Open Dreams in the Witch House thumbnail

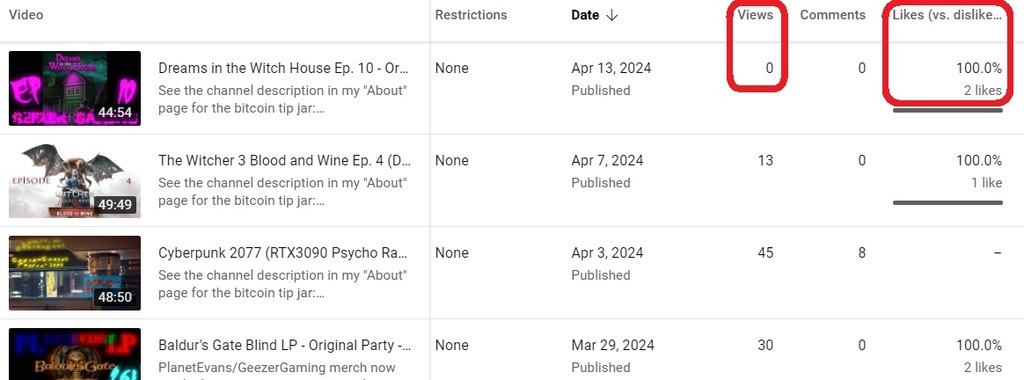point(74,88)
